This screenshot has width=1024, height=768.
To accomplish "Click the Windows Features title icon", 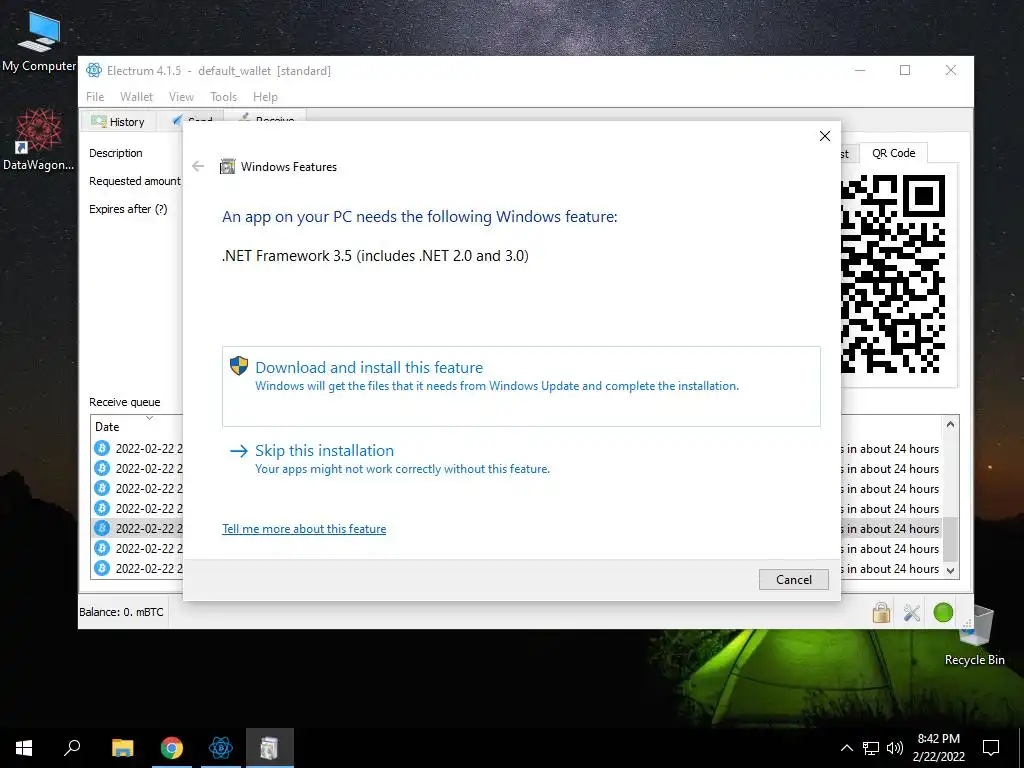I will 227,167.
